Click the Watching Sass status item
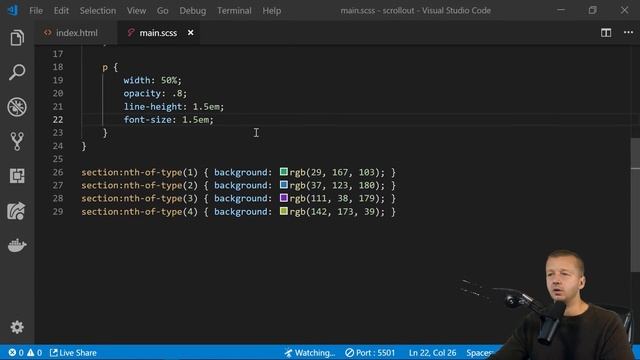The height and width of the screenshot is (360, 640). click(x=309, y=353)
